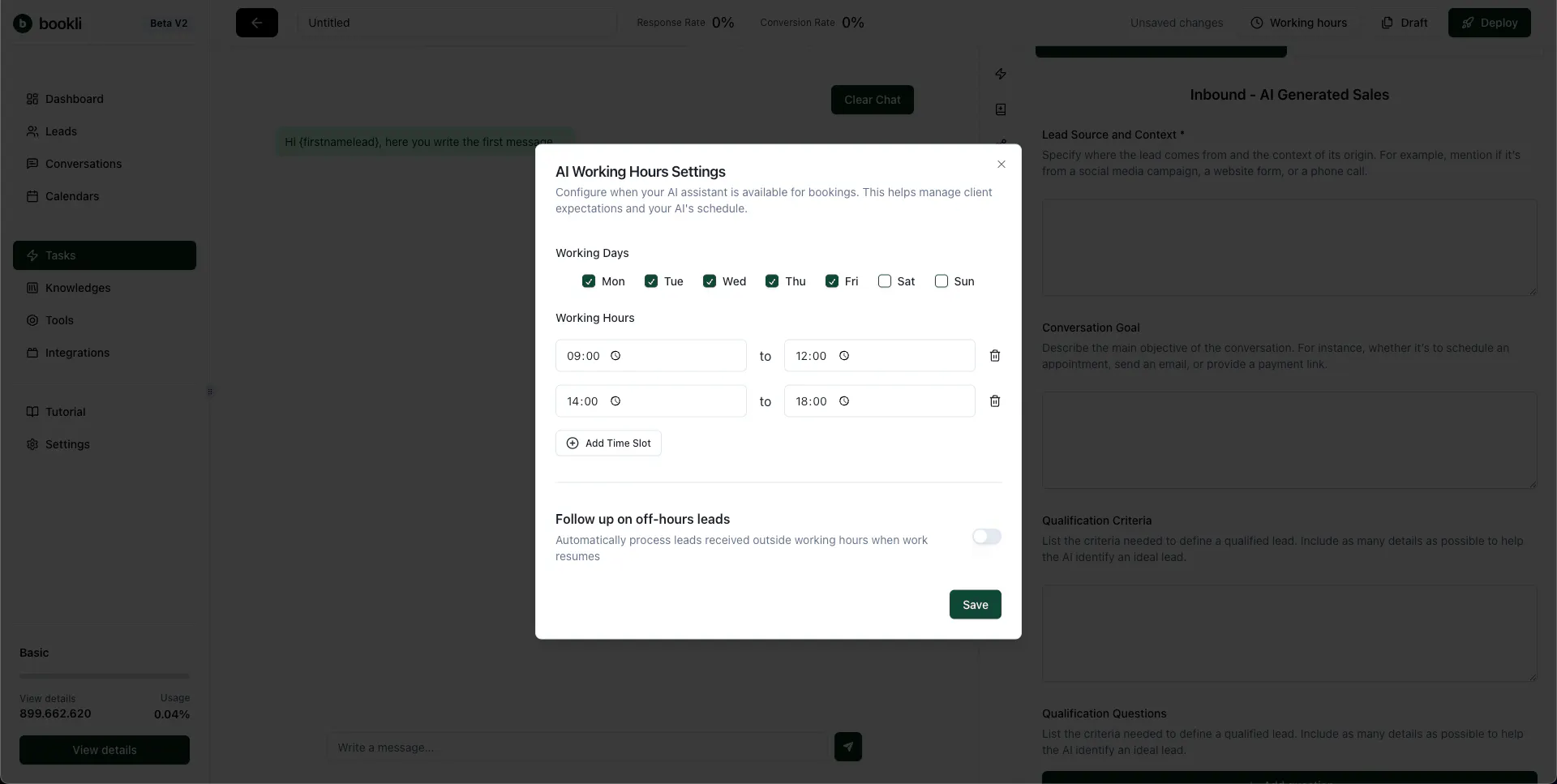Viewport: 1557px width, 784px height.
Task: Click the Settings gear icon
Action: 32,444
